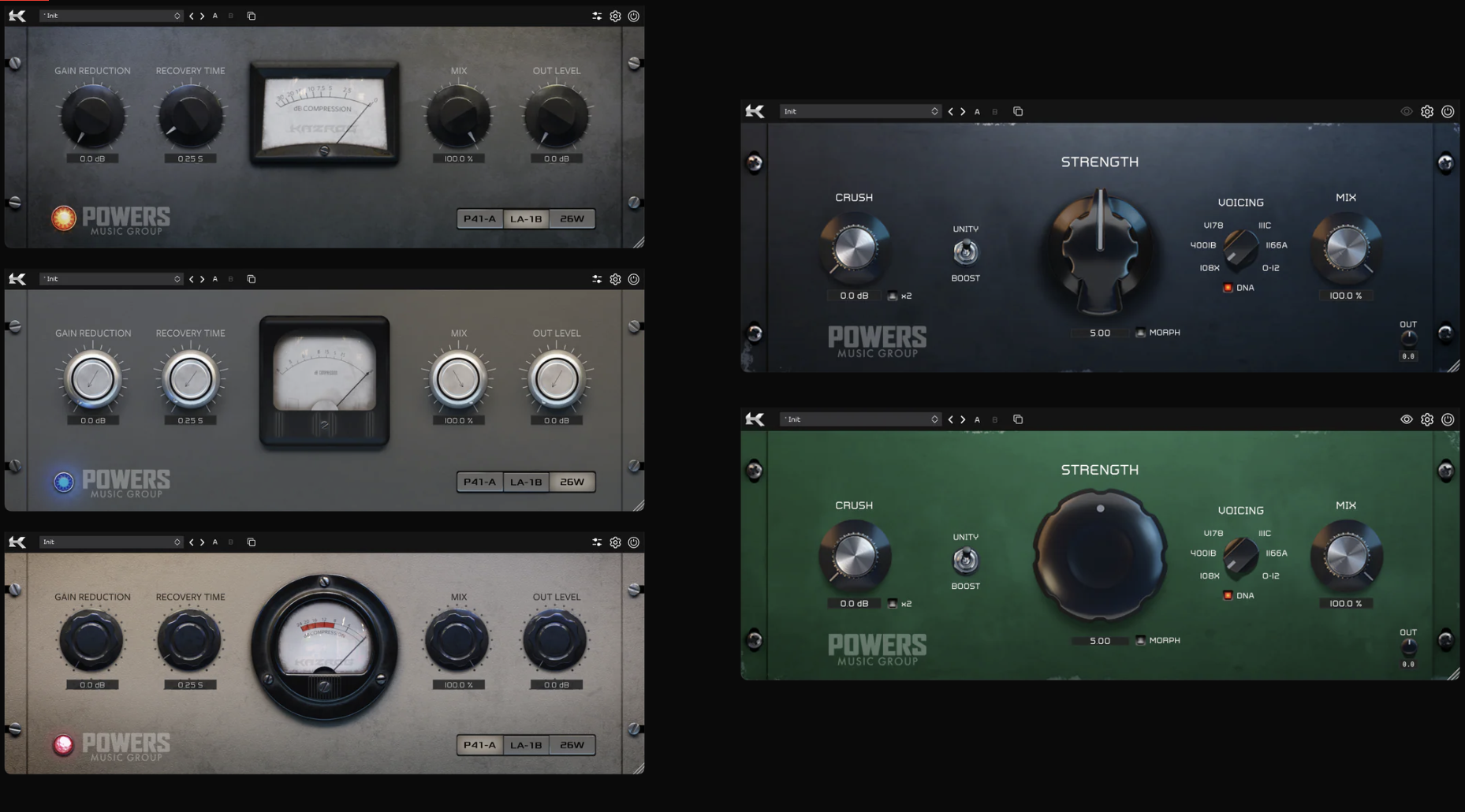Toggle the DNA light in blue Strength plugin
Screen dimensions: 1465x812
[x=1228, y=288]
